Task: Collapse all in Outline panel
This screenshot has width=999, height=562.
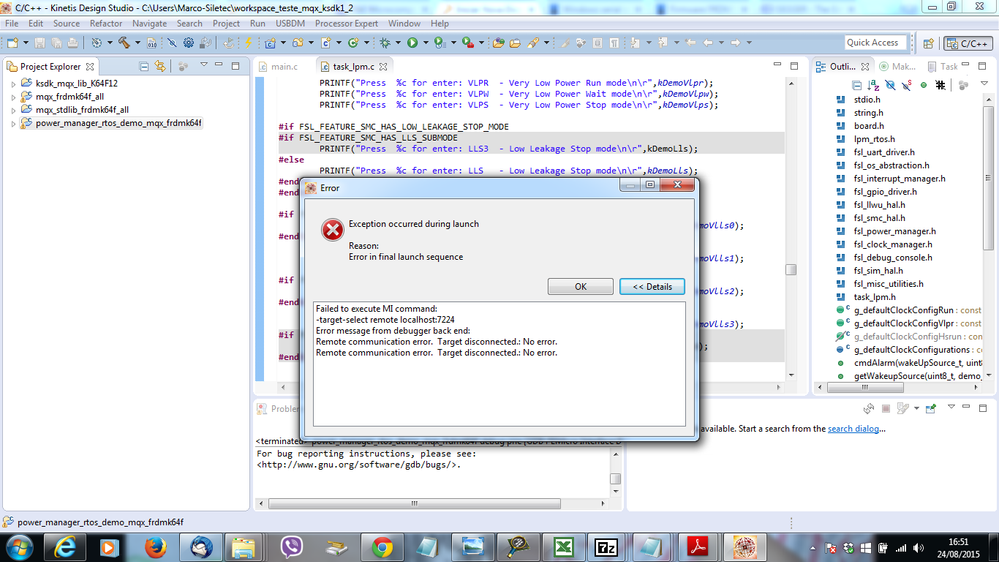Action: pos(857,85)
